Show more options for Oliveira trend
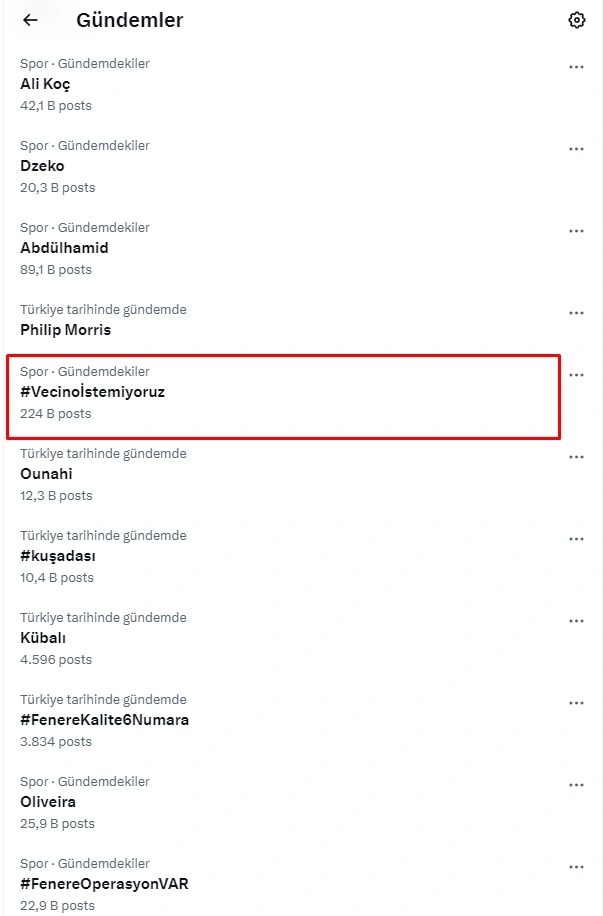Viewport: 603px width, 916px height. [576, 785]
